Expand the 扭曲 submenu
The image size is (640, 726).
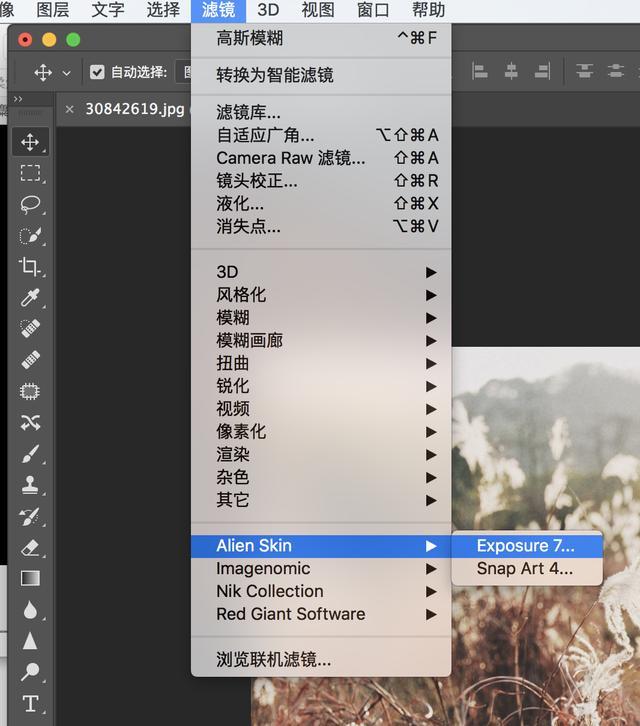tap(321, 363)
